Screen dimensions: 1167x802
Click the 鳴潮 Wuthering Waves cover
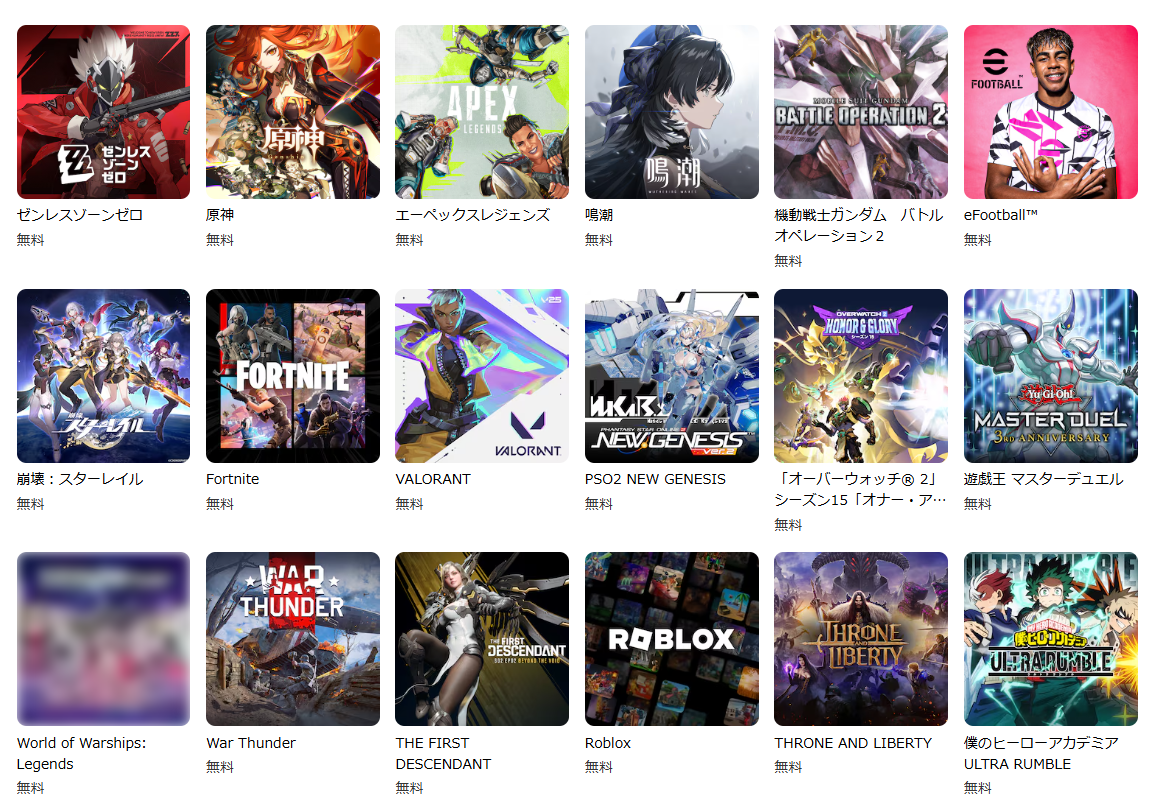pyautogui.click(x=671, y=112)
